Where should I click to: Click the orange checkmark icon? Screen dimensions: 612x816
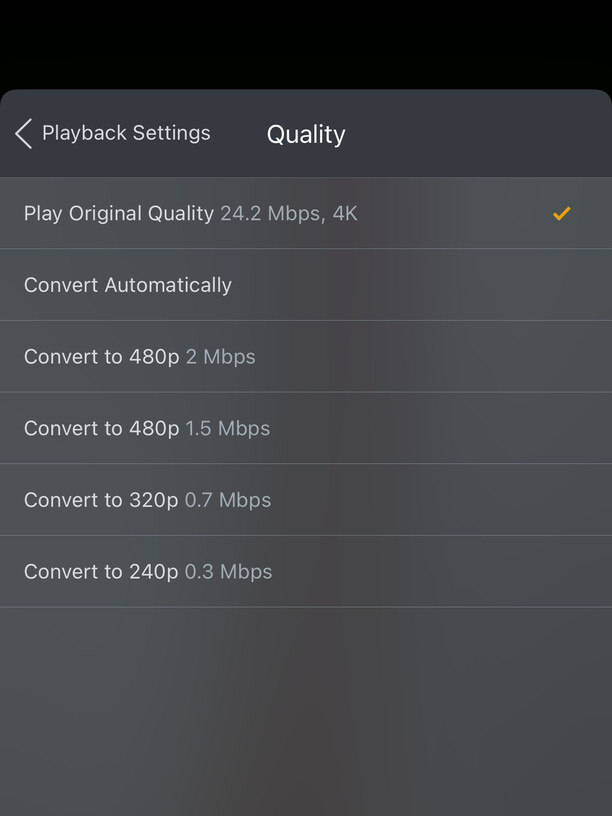(x=562, y=213)
